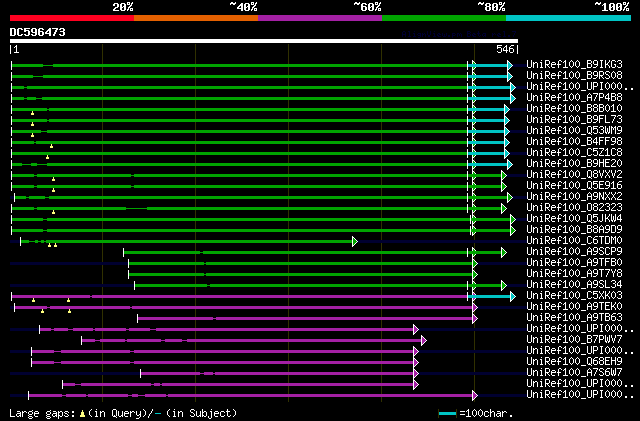Click the query name DC596473

(x=38, y=32)
